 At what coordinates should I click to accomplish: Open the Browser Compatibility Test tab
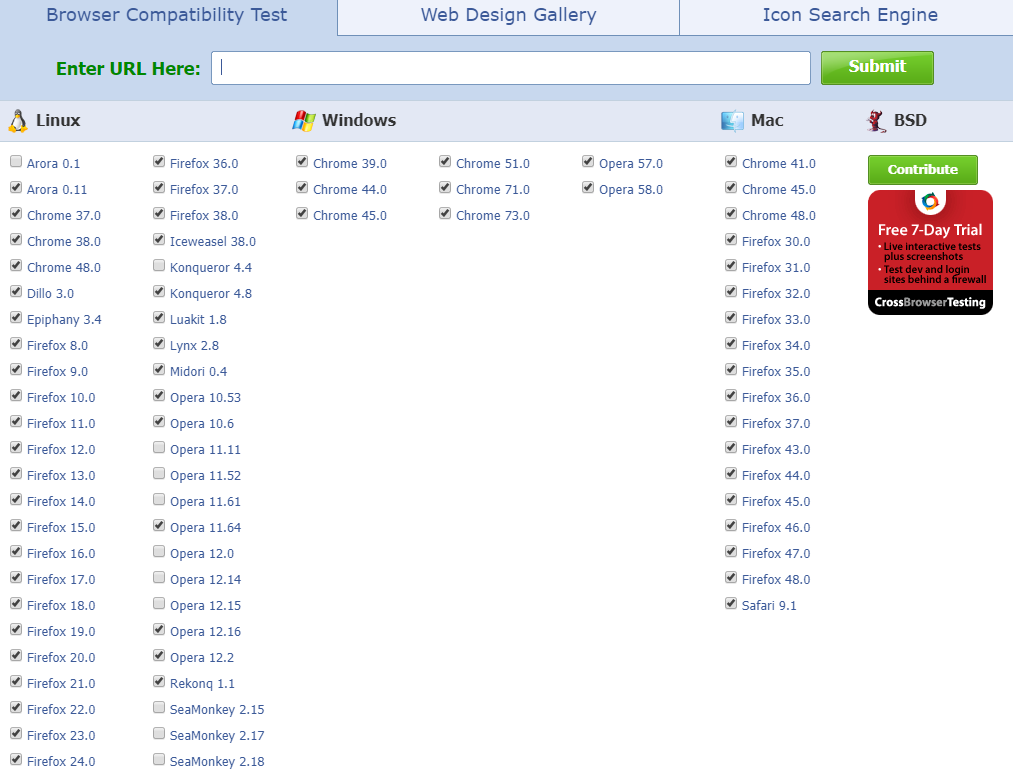(167, 15)
